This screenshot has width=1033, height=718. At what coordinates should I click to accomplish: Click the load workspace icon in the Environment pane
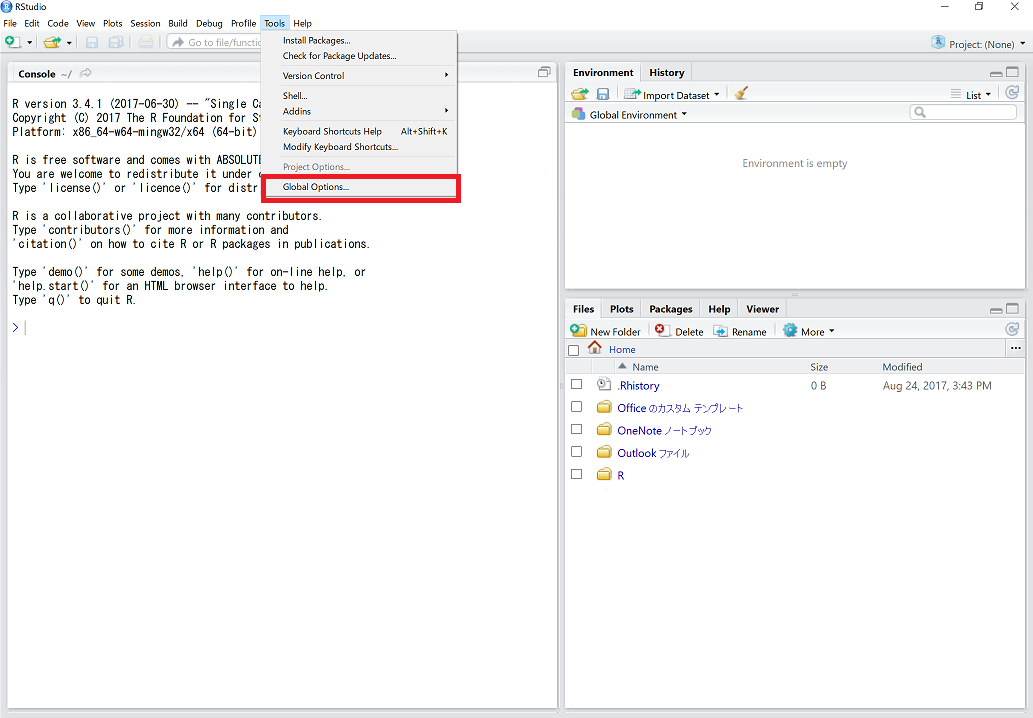pyautogui.click(x=580, y=94)
